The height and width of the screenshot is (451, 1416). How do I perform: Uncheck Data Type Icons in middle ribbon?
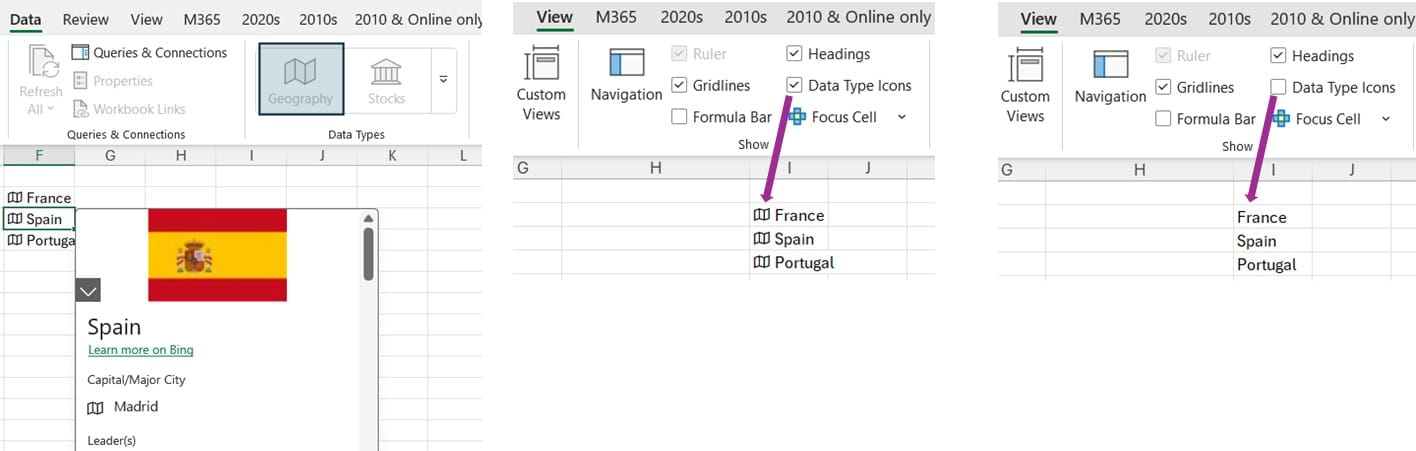pos(794,86)
